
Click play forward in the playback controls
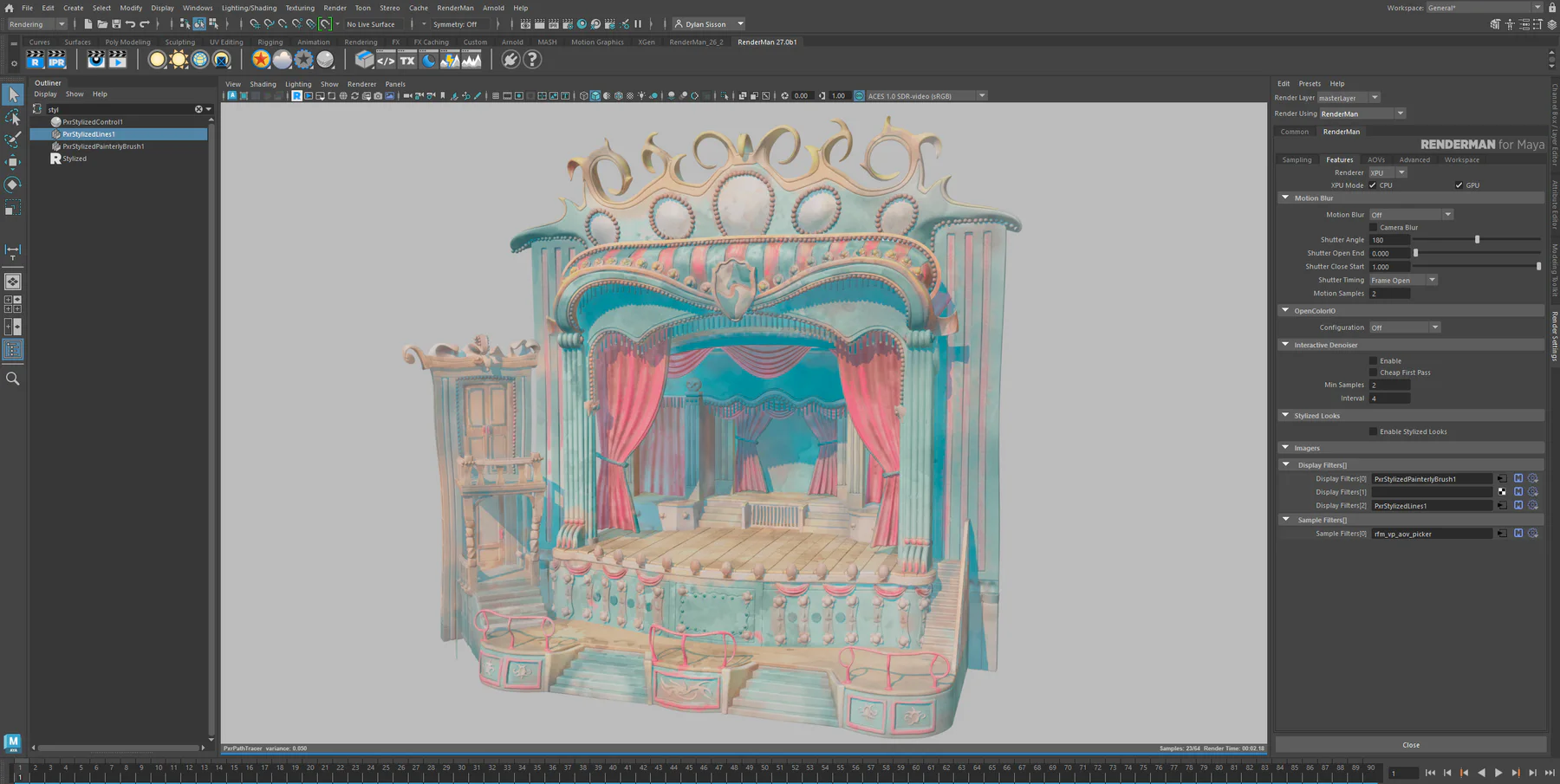pos(1498,773)
